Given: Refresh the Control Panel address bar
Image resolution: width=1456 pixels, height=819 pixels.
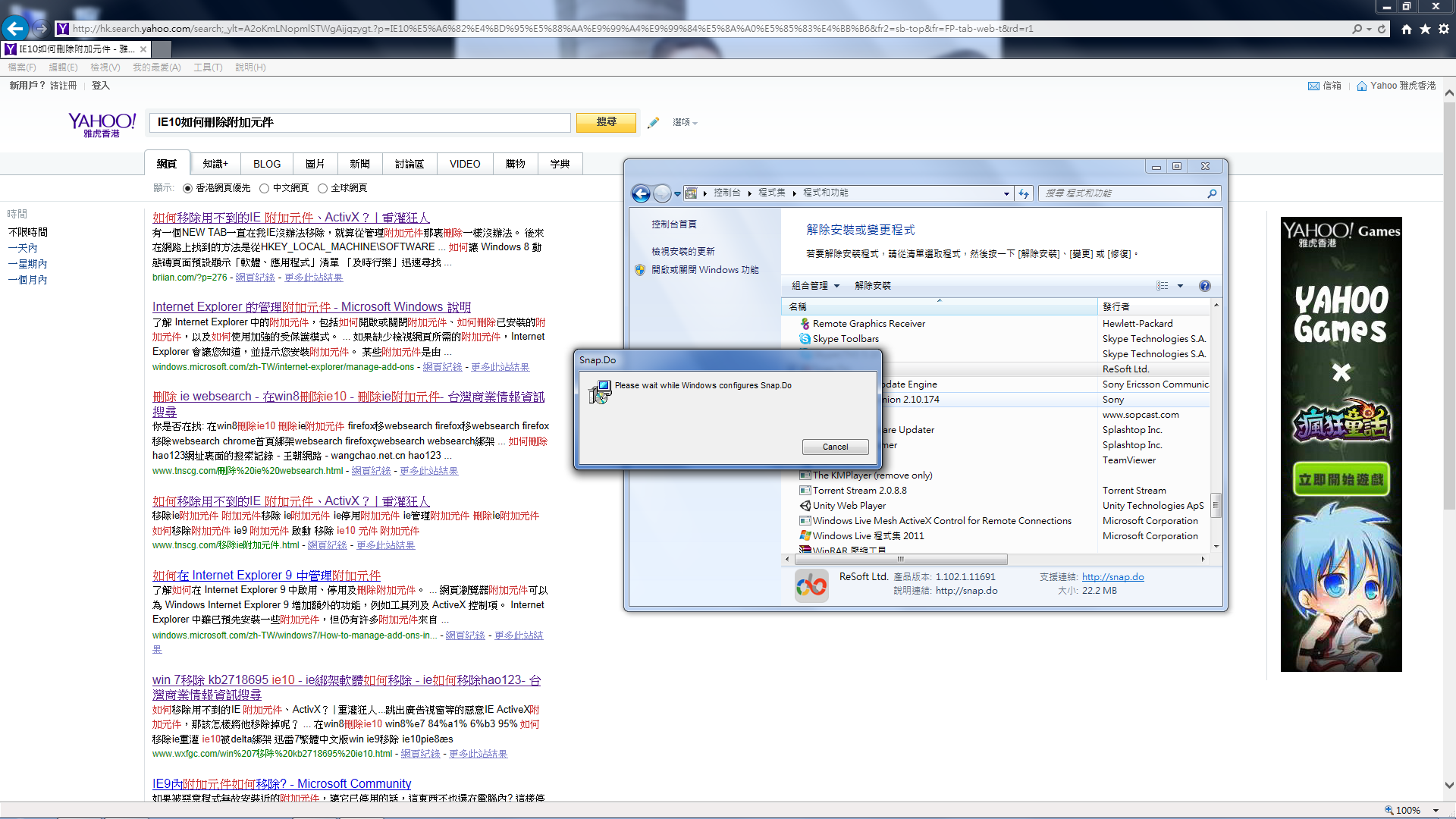Looking at the screenshot, I should (x=1024, y=193).
